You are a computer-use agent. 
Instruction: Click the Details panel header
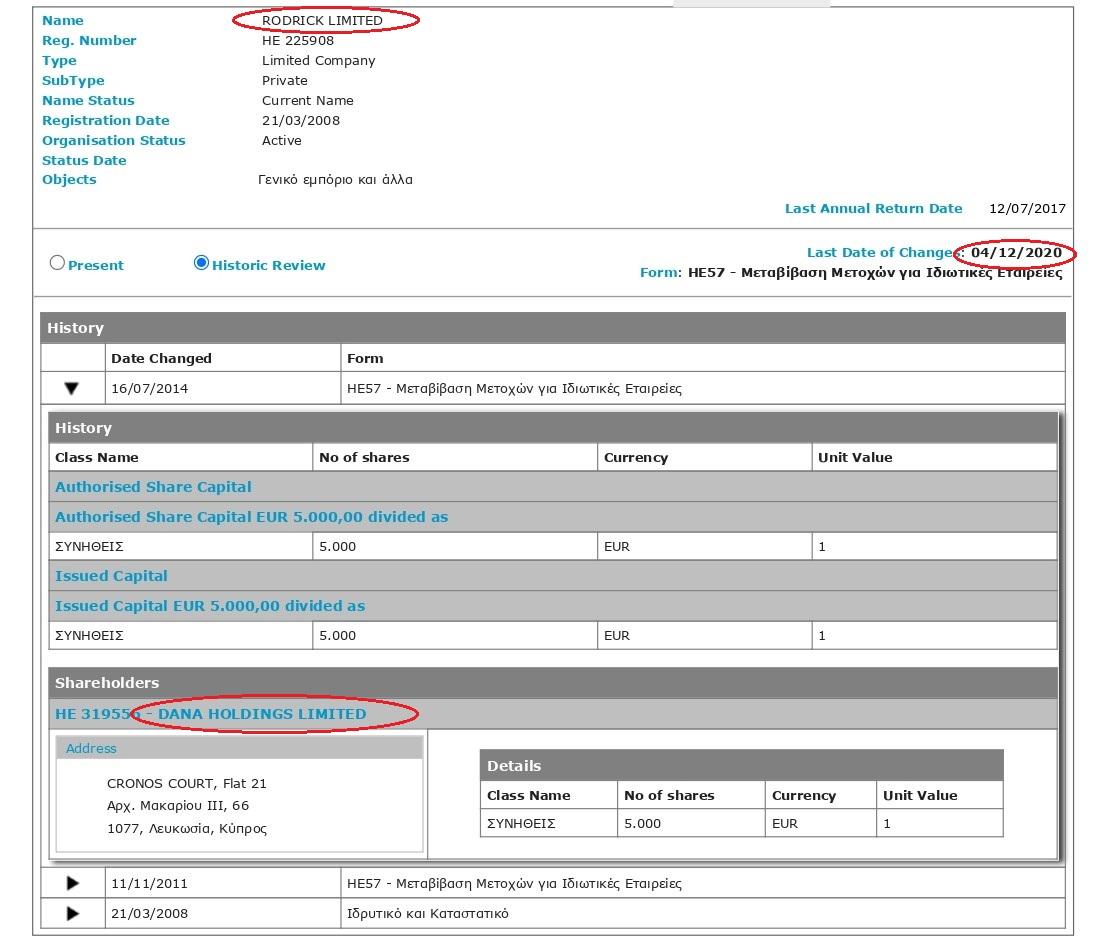tap(514, 766)
